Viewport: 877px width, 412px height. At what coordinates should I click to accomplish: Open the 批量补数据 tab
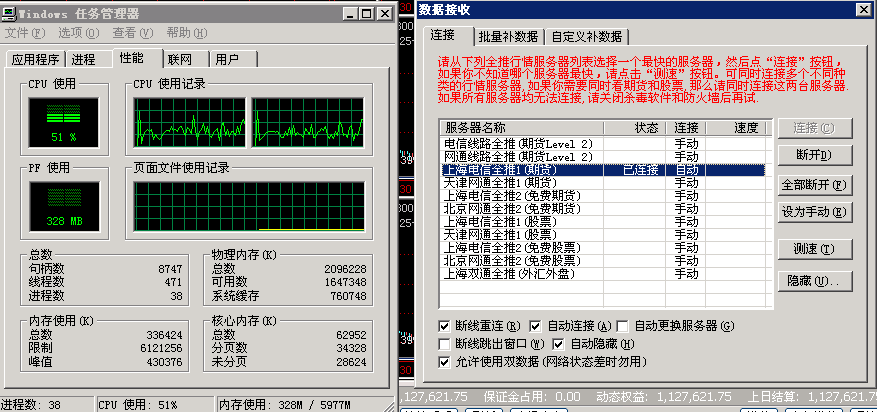pos(507,36)
